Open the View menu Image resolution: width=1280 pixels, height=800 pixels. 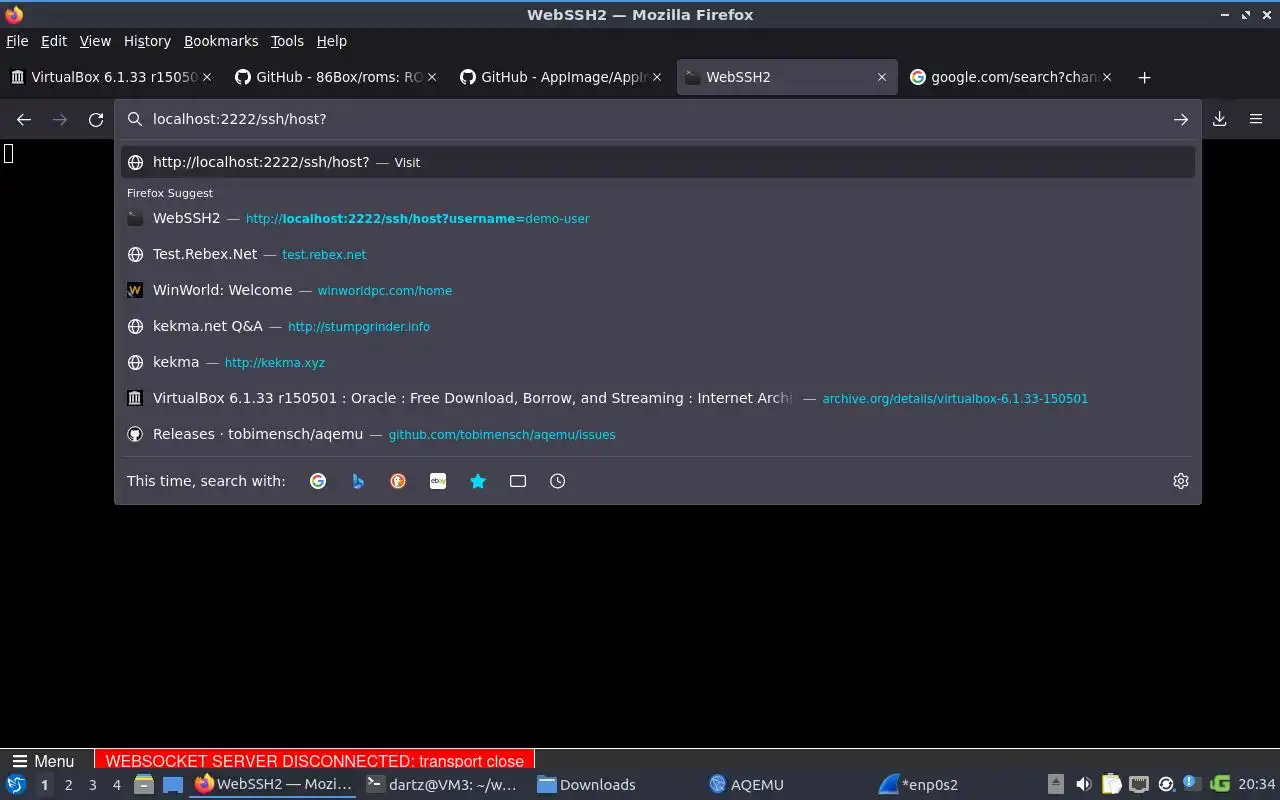95,41
